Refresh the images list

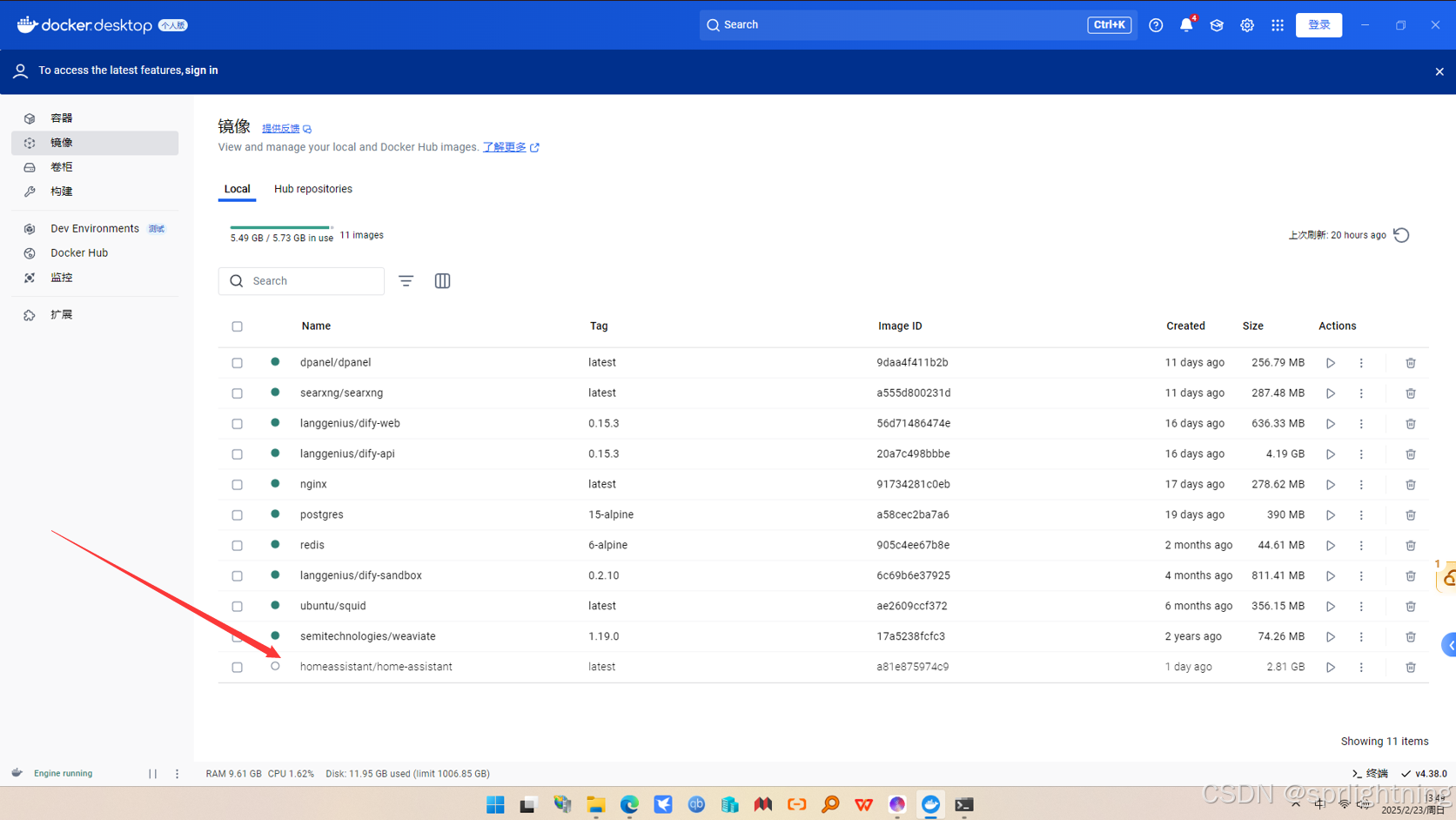click(x=1401, y=235)
